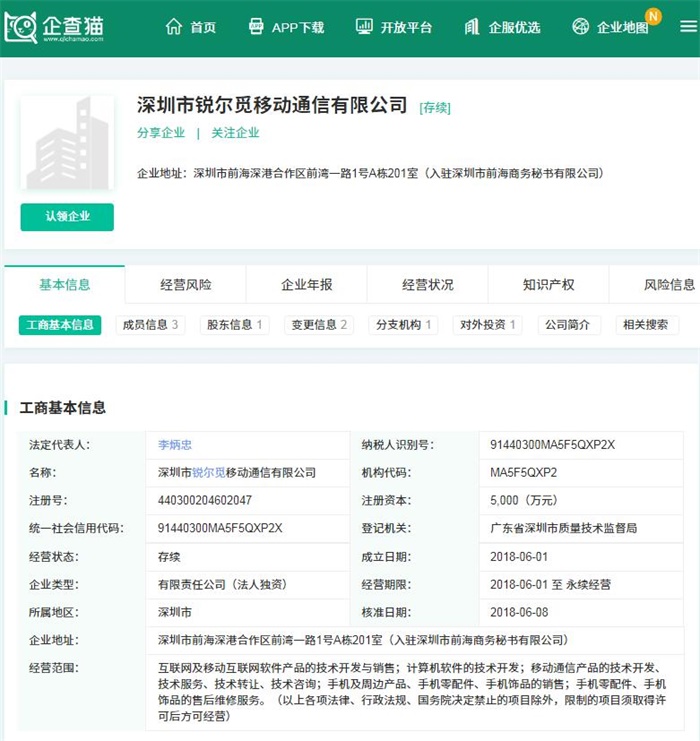Click the company building placeholder image
The height and width of the screenshot is (741, 700).
tap(67, 143)
